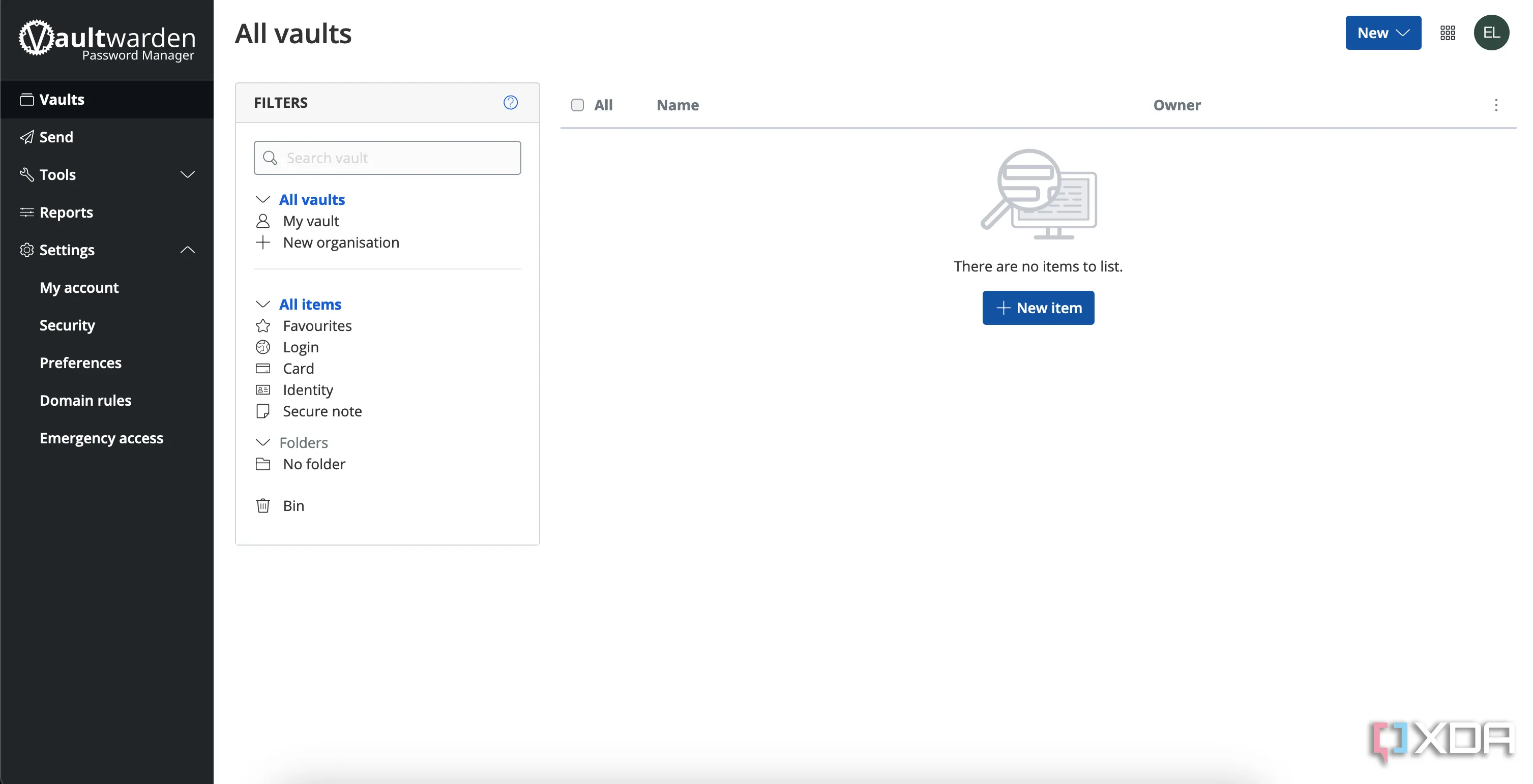The width and height of the screenshot is (1533, 784).
Task: Go to Send in the sidebar
Action: coord(56,137)
